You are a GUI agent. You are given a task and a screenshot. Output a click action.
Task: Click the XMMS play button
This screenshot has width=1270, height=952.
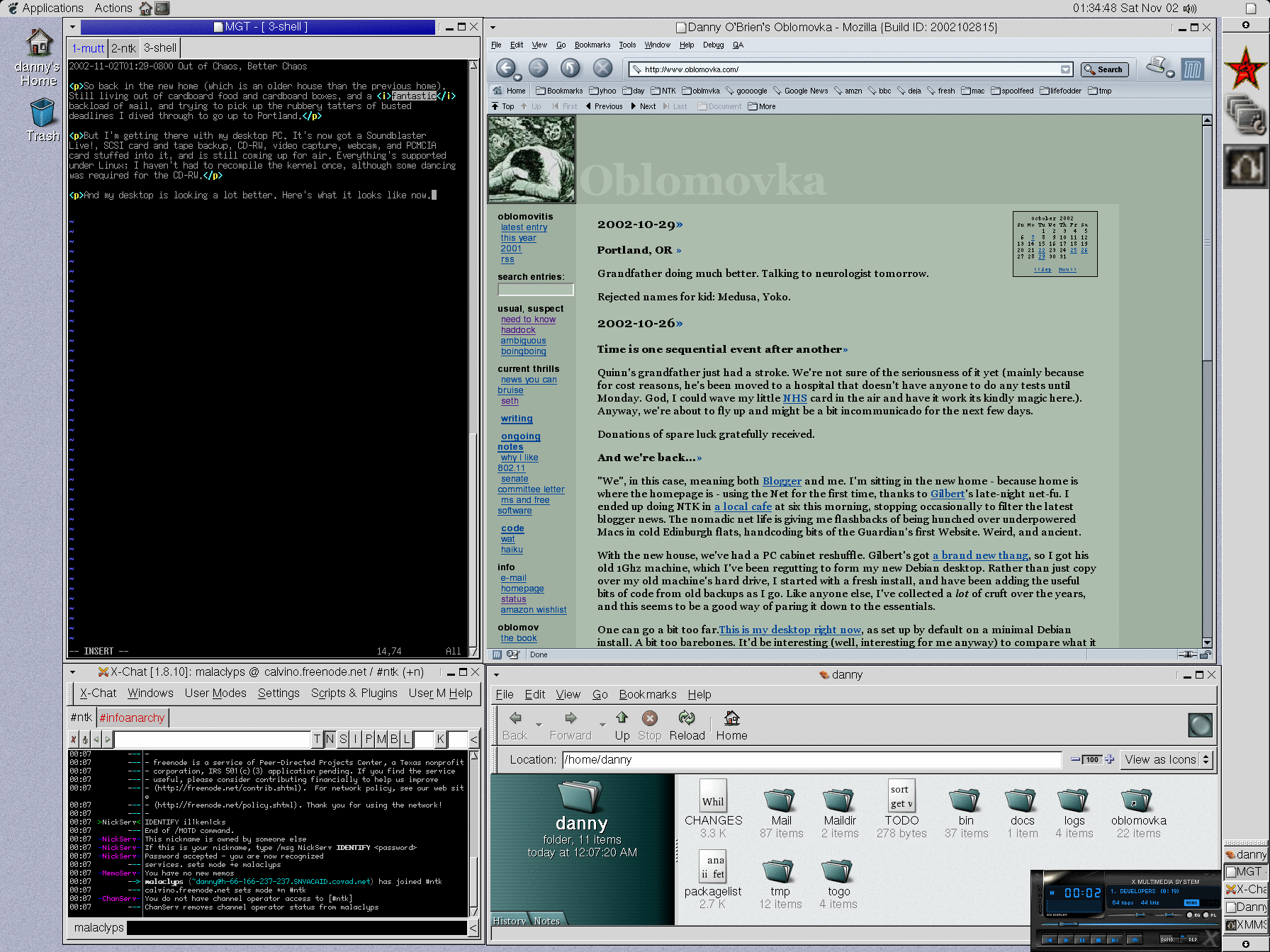point(1066,940)
